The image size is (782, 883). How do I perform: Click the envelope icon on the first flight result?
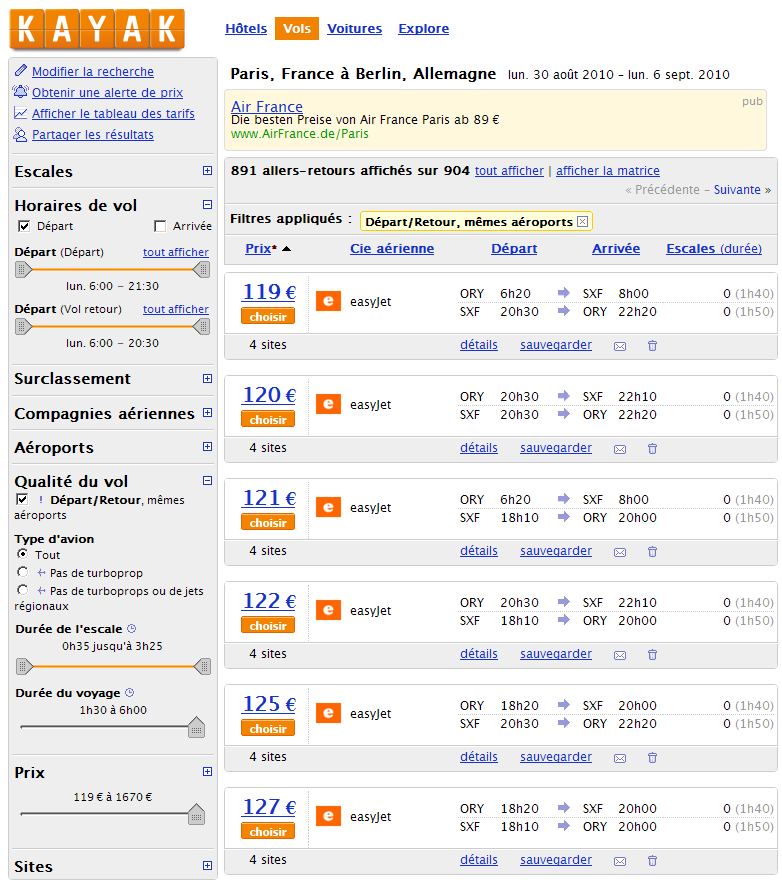click(620, 344)
